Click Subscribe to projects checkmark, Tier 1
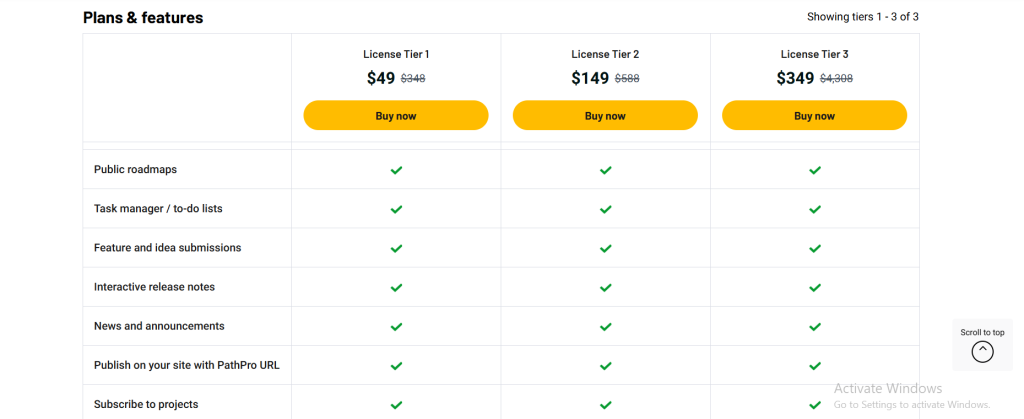1024x419 pixels. click(396, 405)
